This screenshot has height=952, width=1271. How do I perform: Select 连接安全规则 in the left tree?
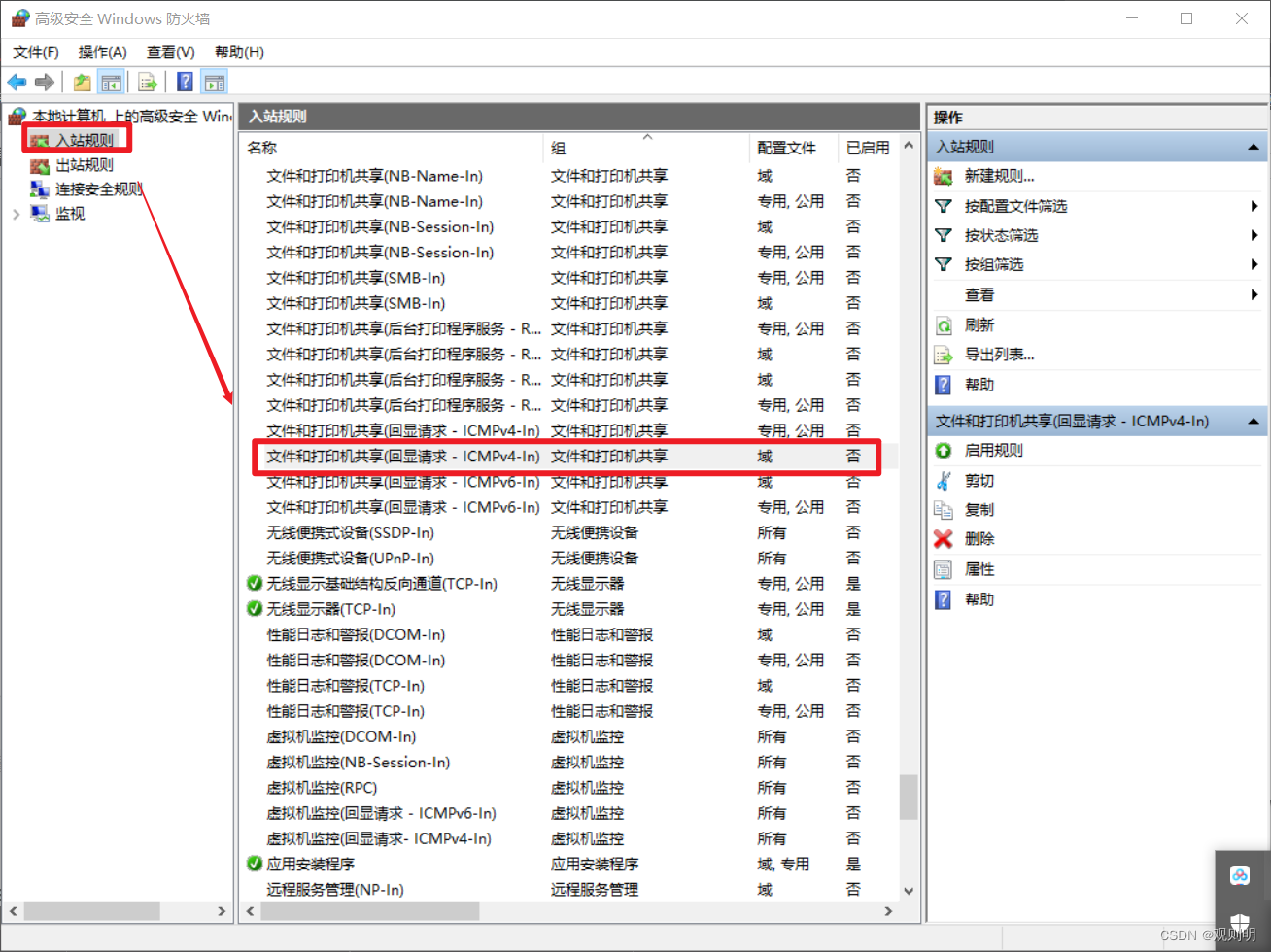click(x=99, y=188)
